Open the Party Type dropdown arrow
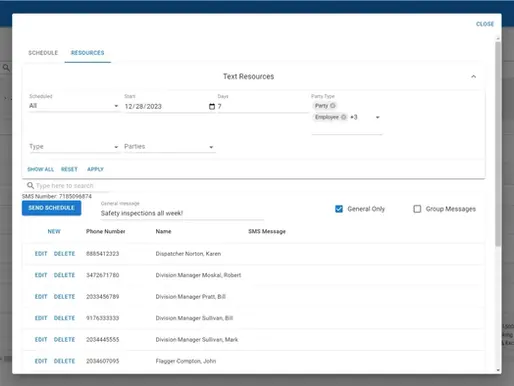 click(x=377, y=117)
